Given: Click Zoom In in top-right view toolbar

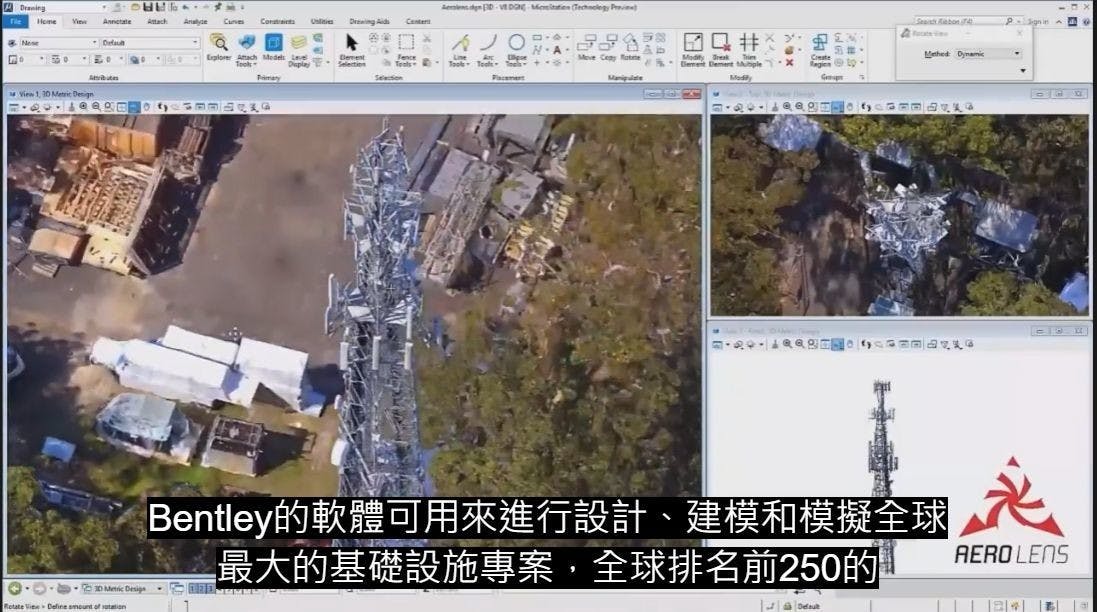Looking at the screenshot, I should [787, 107].
